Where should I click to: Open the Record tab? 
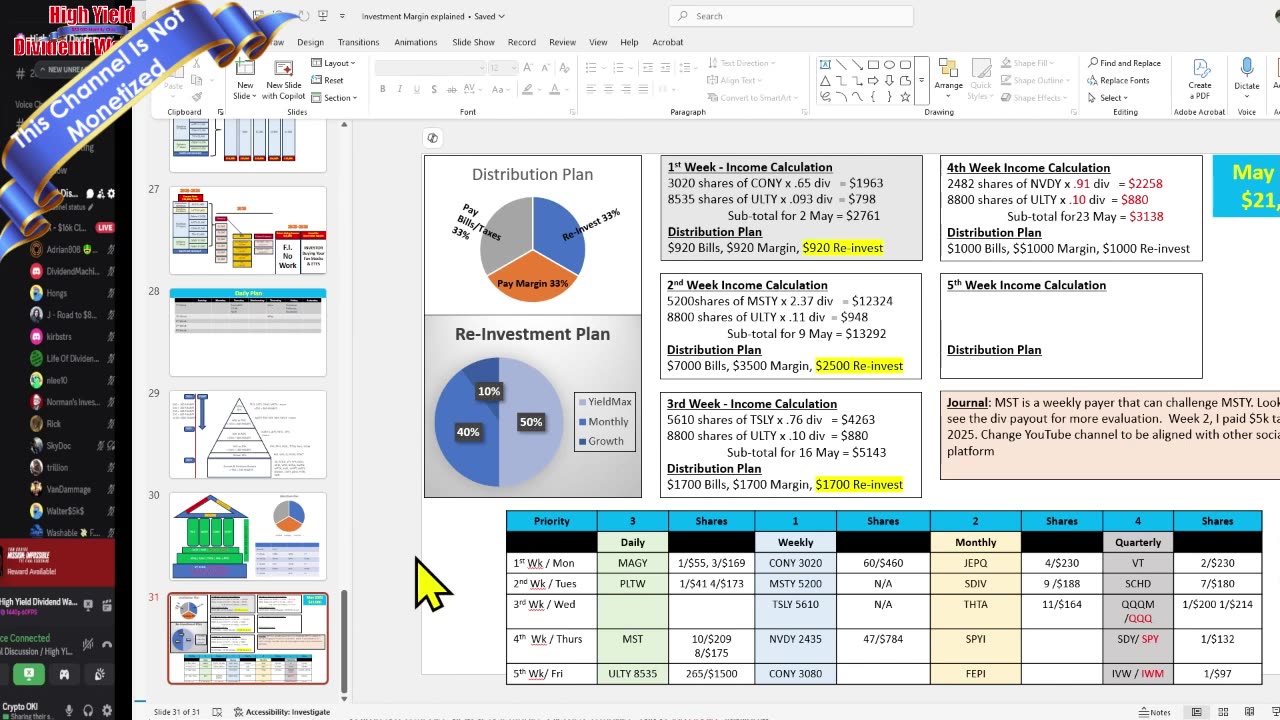[521, 42]
